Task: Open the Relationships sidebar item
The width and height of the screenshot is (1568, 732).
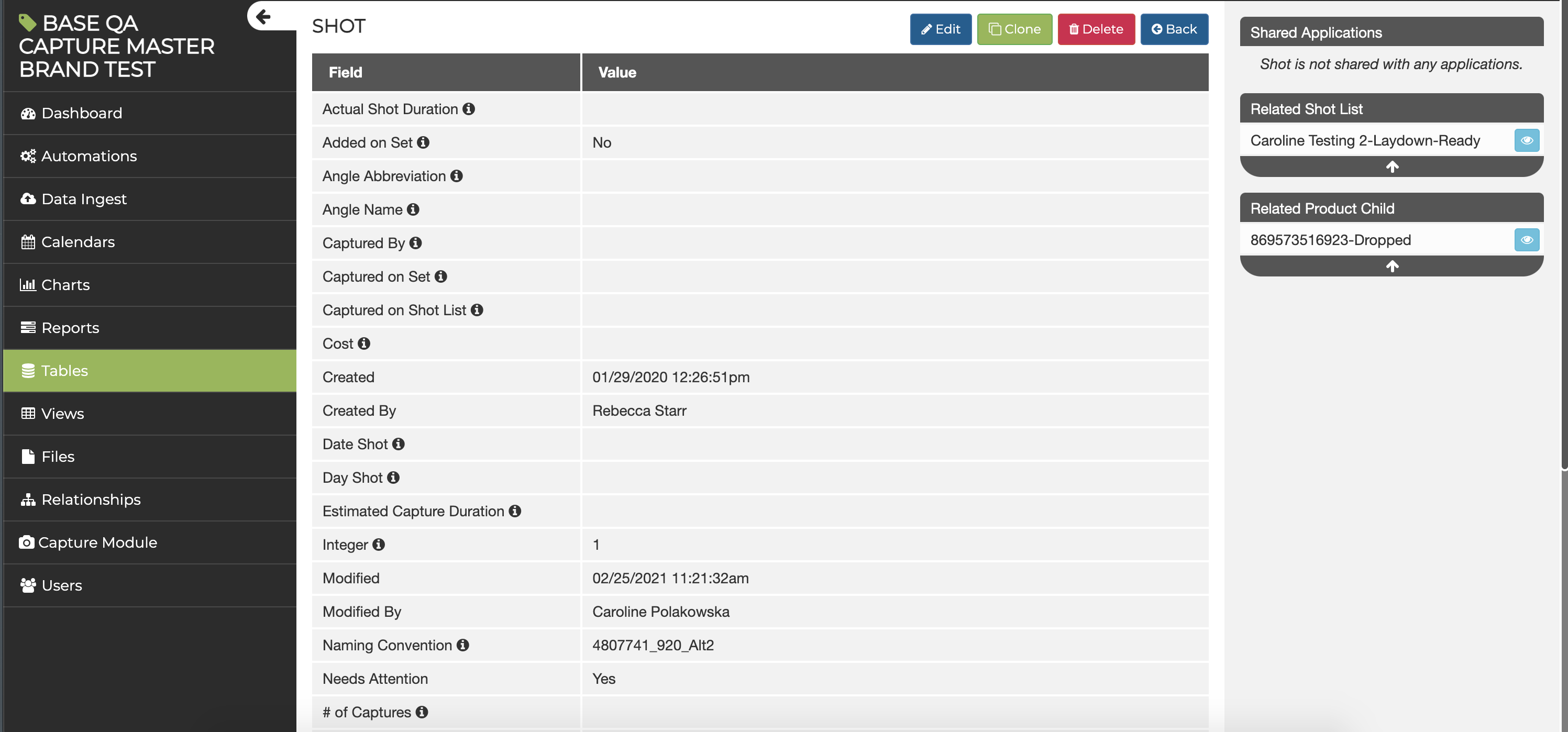Action: tap(91, 500)
